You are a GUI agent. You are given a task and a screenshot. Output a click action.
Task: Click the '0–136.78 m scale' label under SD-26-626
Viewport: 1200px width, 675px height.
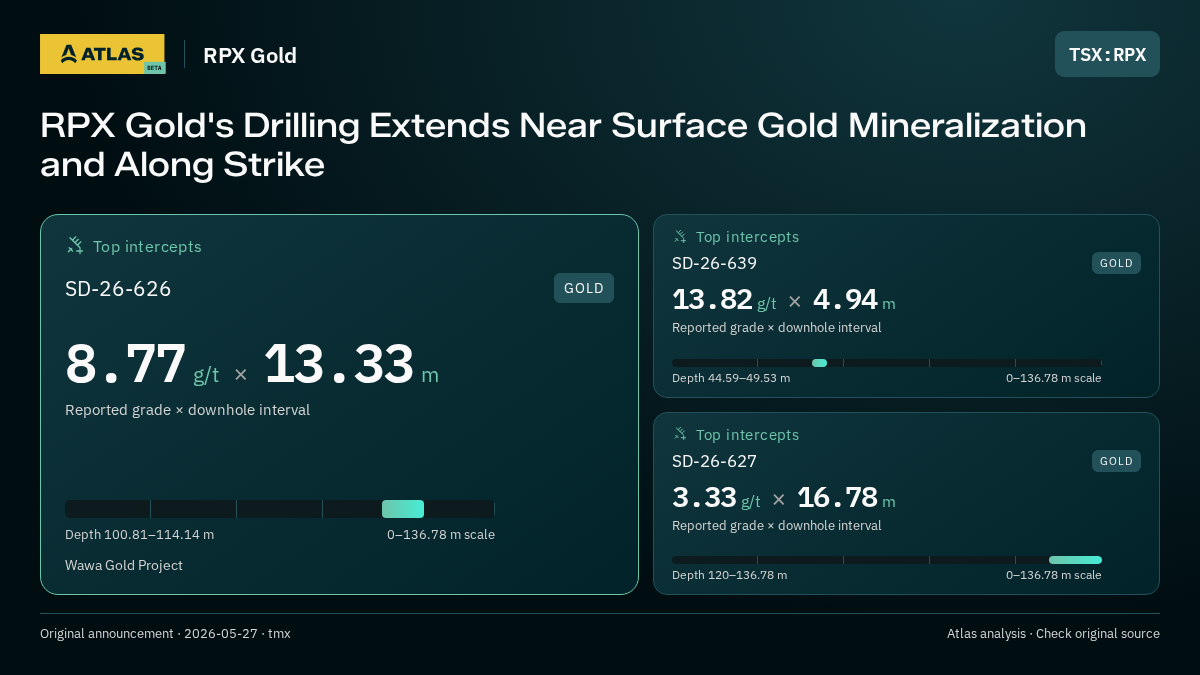coord(441,535)
